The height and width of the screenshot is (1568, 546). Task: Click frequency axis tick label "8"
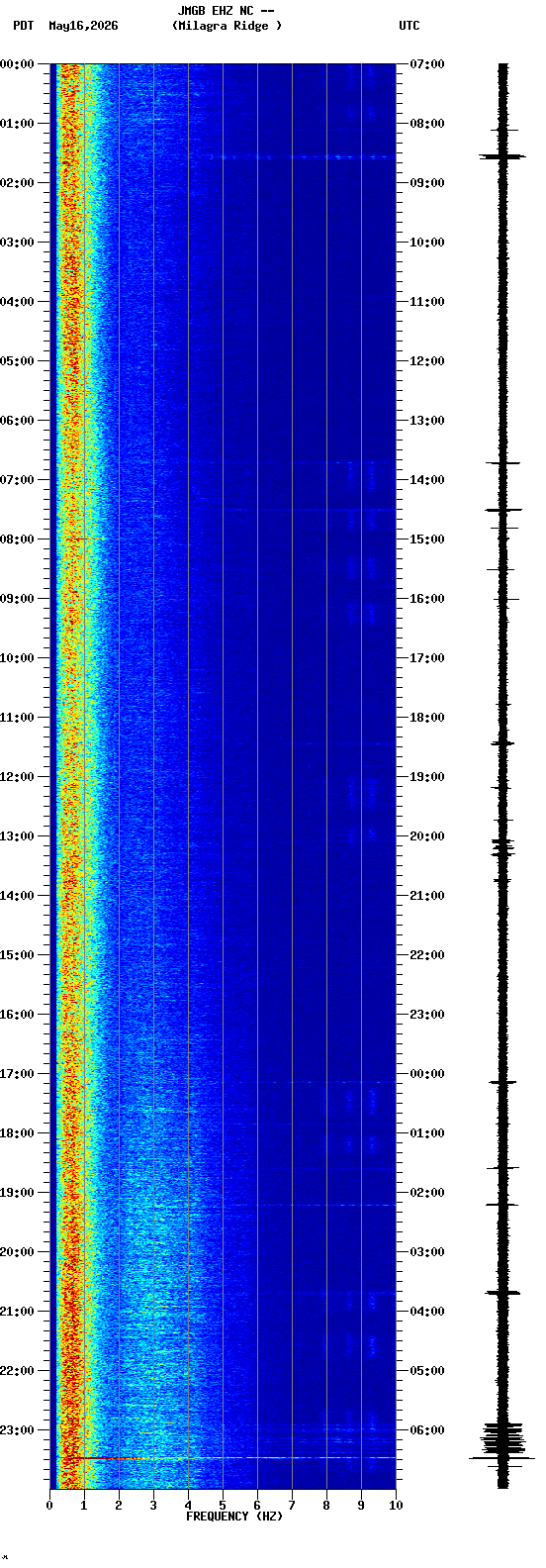(x=326, y=1506)
